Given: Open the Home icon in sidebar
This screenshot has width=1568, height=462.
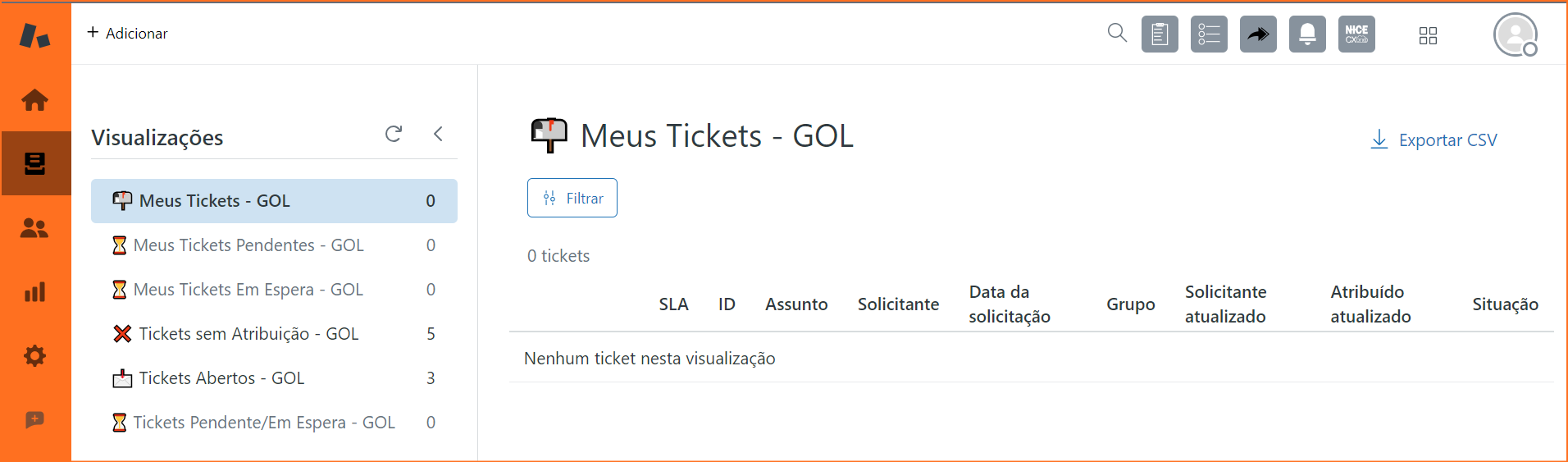Looking at the screenshot, I should (x=34, y=100).
